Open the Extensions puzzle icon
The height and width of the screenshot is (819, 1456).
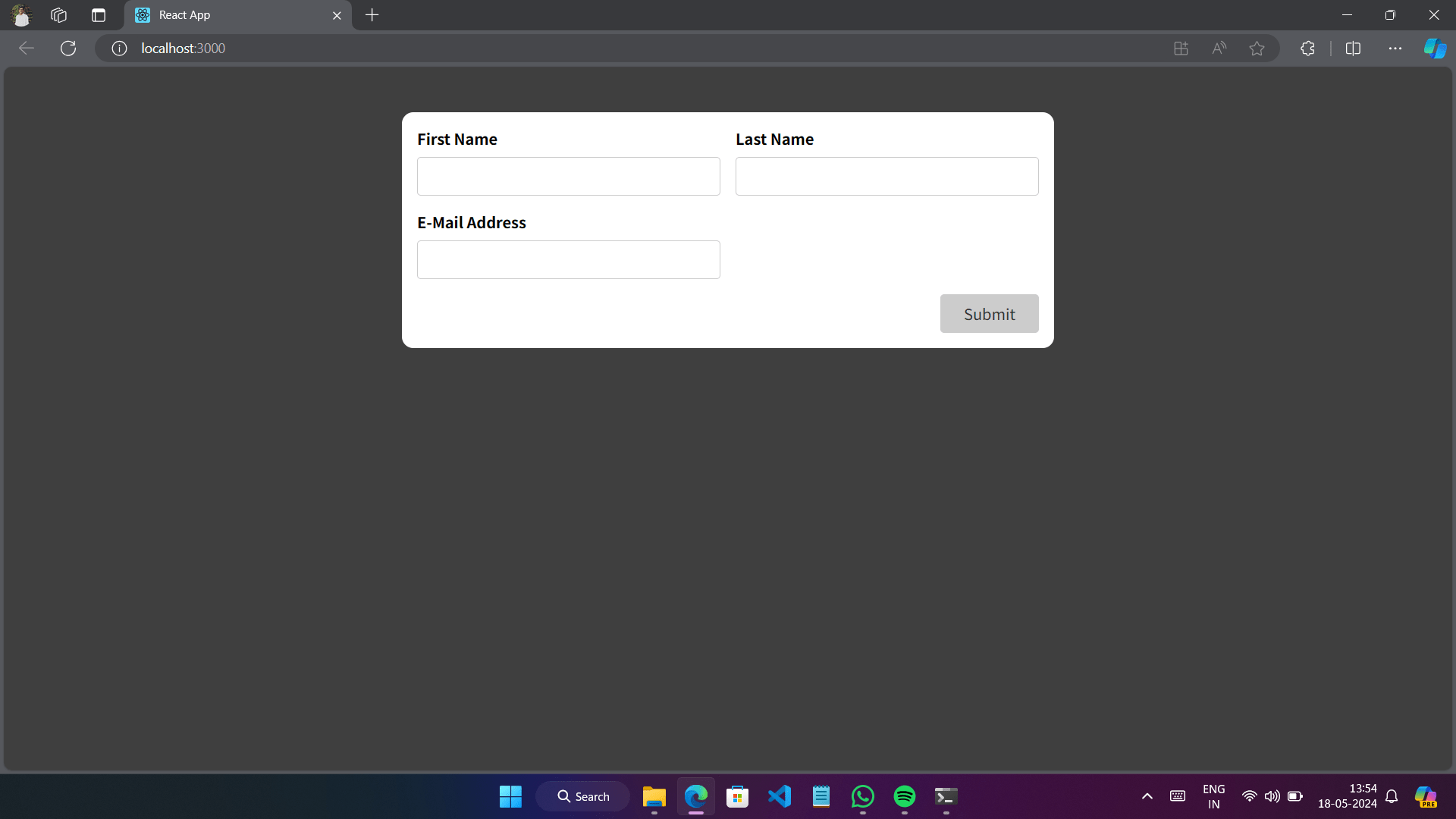[1307, 49]
